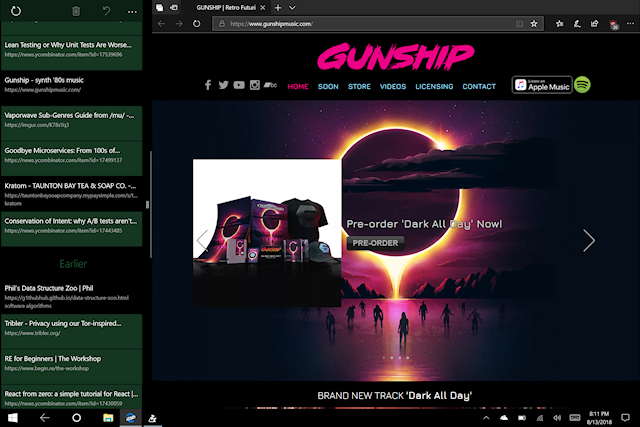This screenshot has width=640, height=427.
Task: Show hidden tray icons chevron
Action: point(486,418)
